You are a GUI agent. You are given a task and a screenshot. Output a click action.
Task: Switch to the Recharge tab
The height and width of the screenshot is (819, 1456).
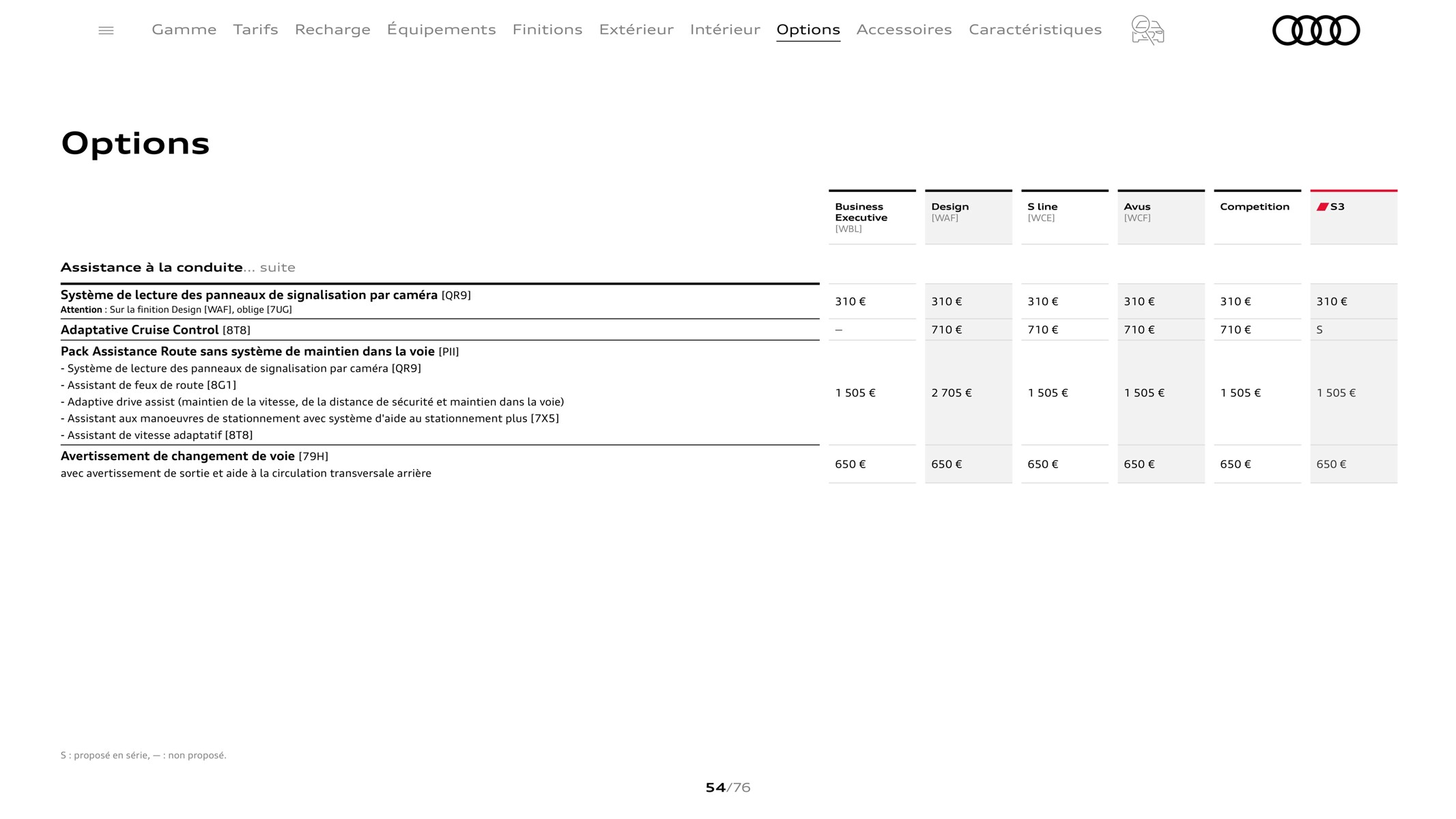(332, 29)
